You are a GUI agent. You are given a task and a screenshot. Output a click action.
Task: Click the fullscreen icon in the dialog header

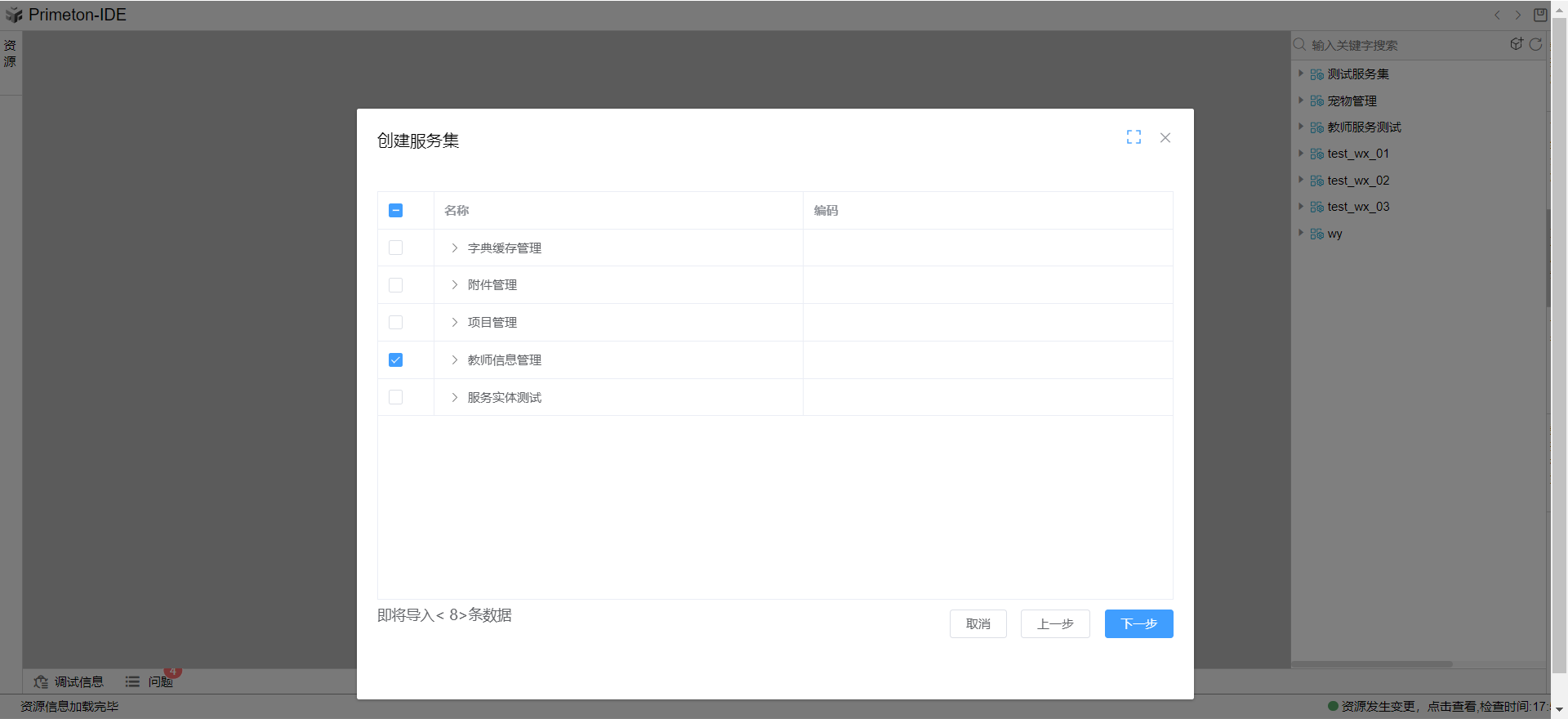point(1134,137)
